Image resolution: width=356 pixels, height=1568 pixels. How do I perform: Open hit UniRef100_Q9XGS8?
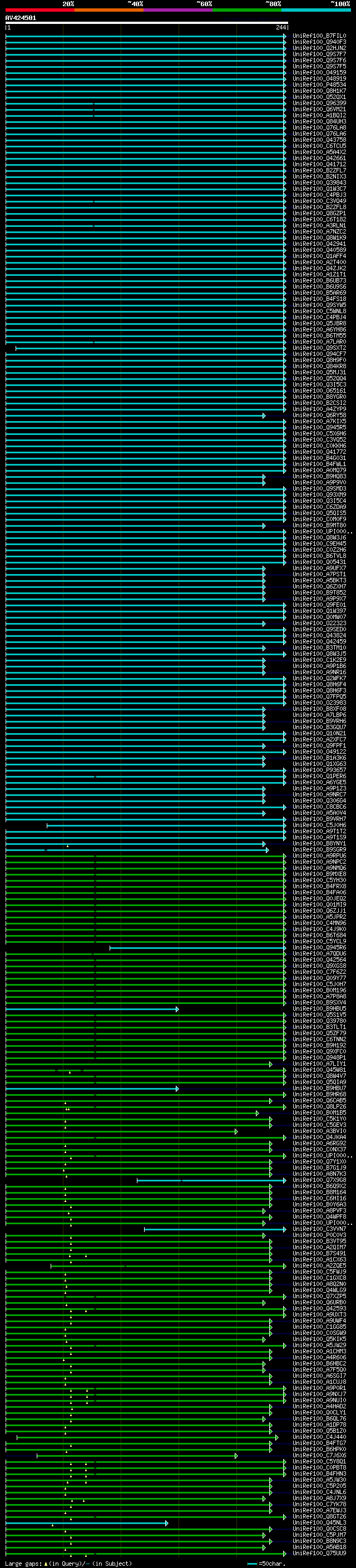pos(319,966)
